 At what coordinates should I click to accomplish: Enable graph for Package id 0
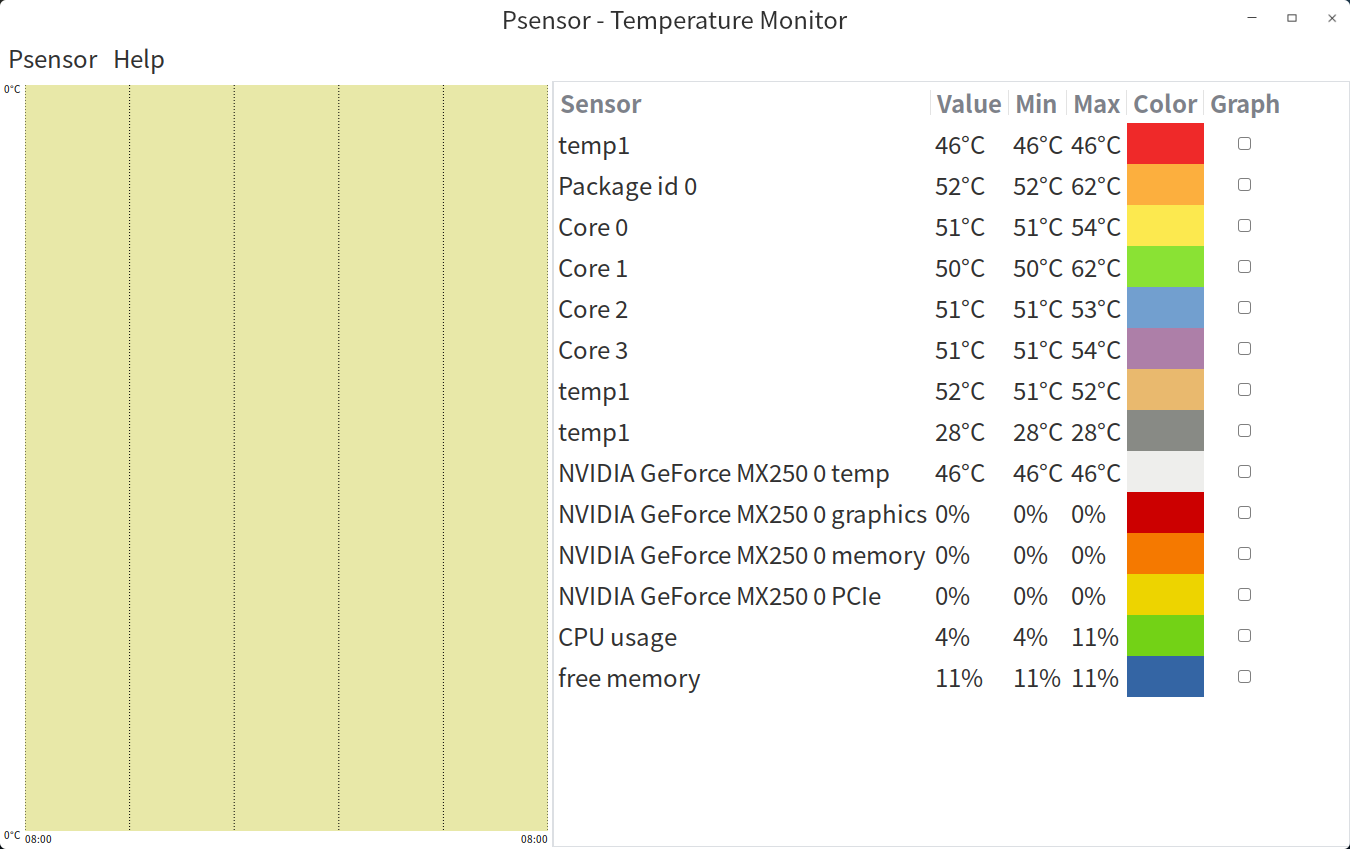click(1244, 185)
